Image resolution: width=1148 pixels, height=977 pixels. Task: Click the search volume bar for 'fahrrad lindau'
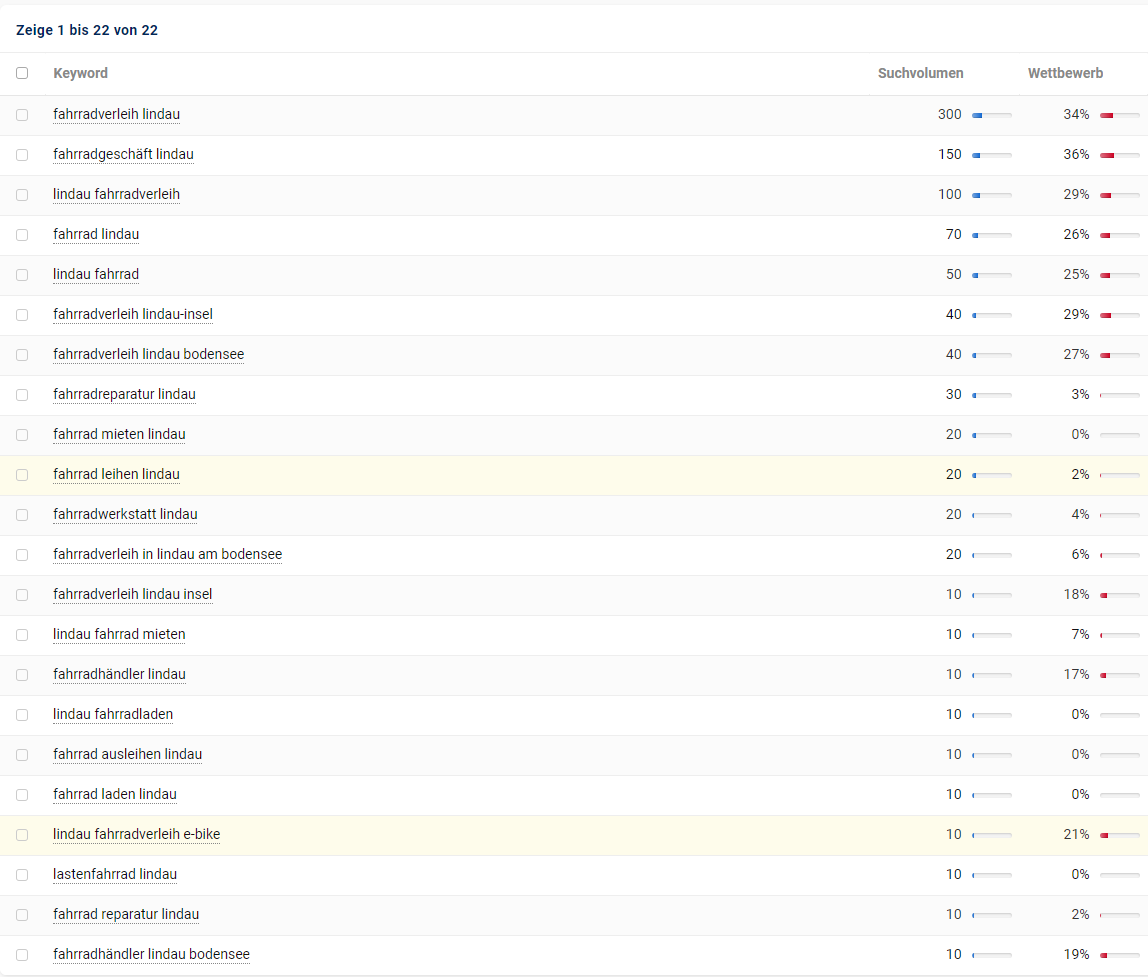[x=991, y=234]
